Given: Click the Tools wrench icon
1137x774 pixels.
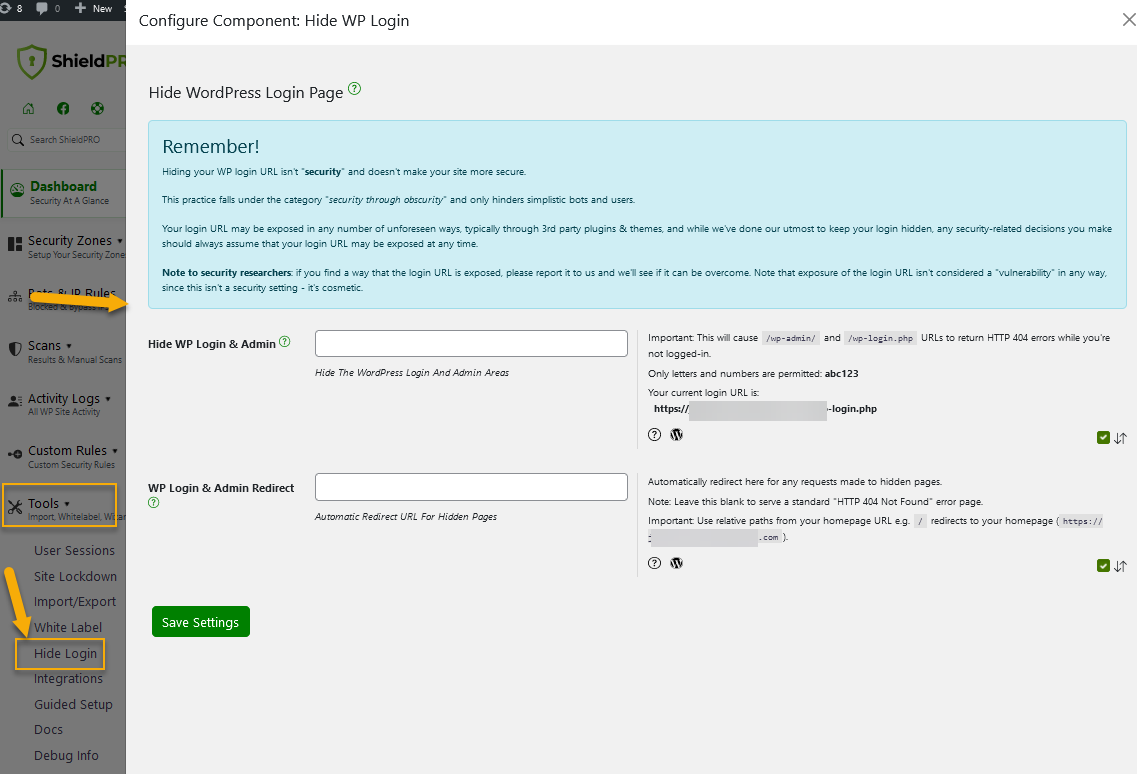Looking at the screenshot, I should click(x=15, y=507).
